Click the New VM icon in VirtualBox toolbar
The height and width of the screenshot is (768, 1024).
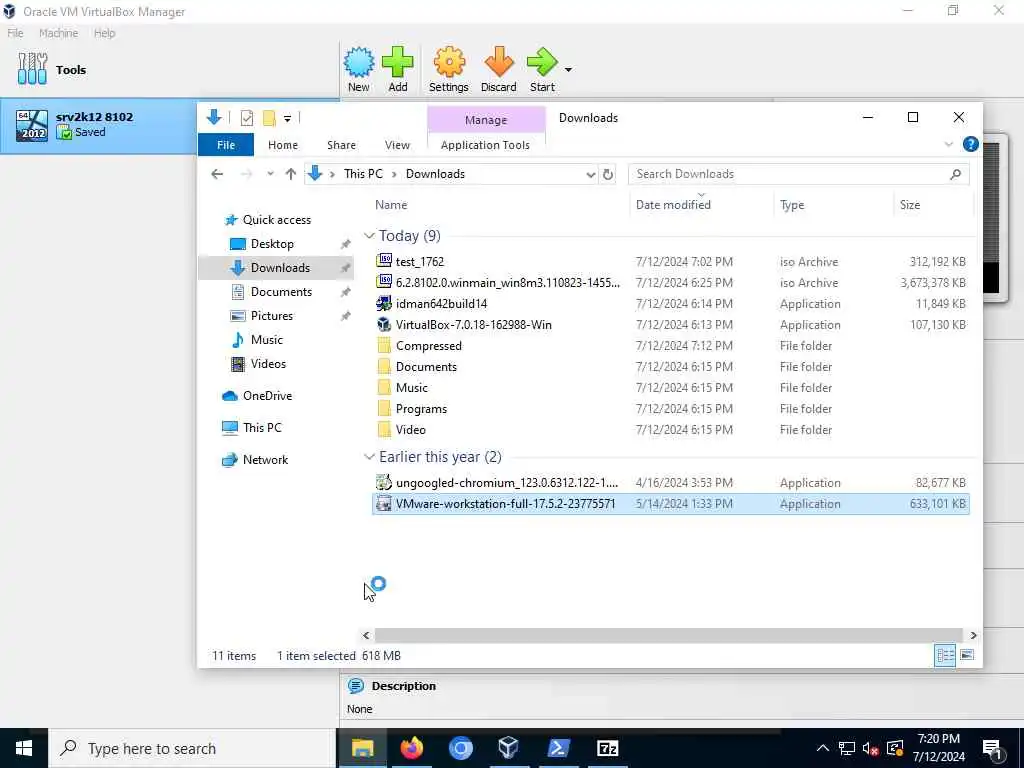pyautogui.click(x=359, y=69)
